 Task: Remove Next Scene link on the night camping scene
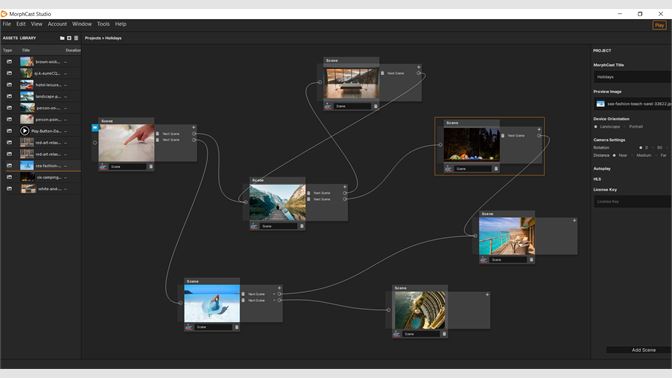[x=503, y=136]
